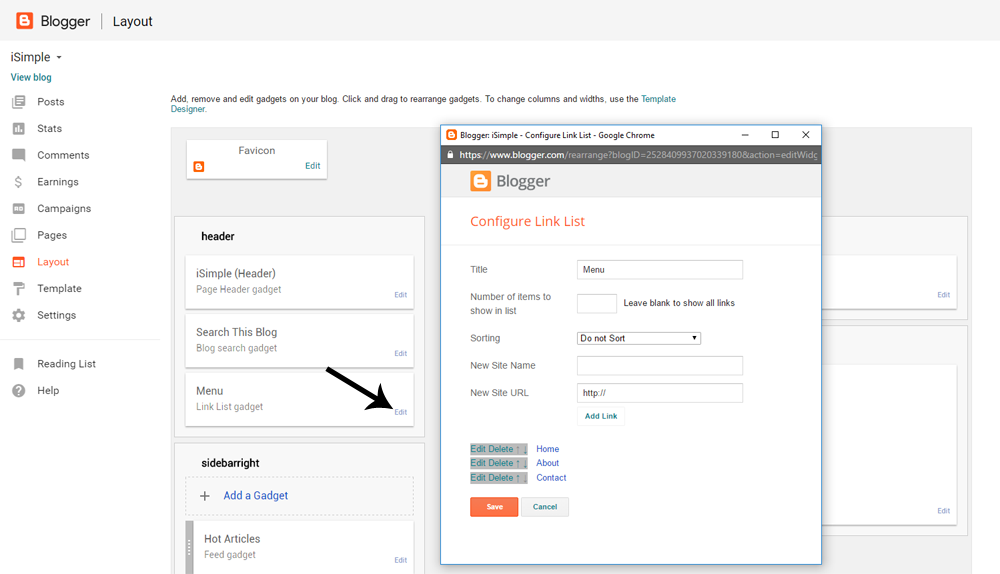Image resolution: width=1000 pixels, height=574 pixels.
Task: Cancel the Link List configuration
Action: [x=545, y=507]
